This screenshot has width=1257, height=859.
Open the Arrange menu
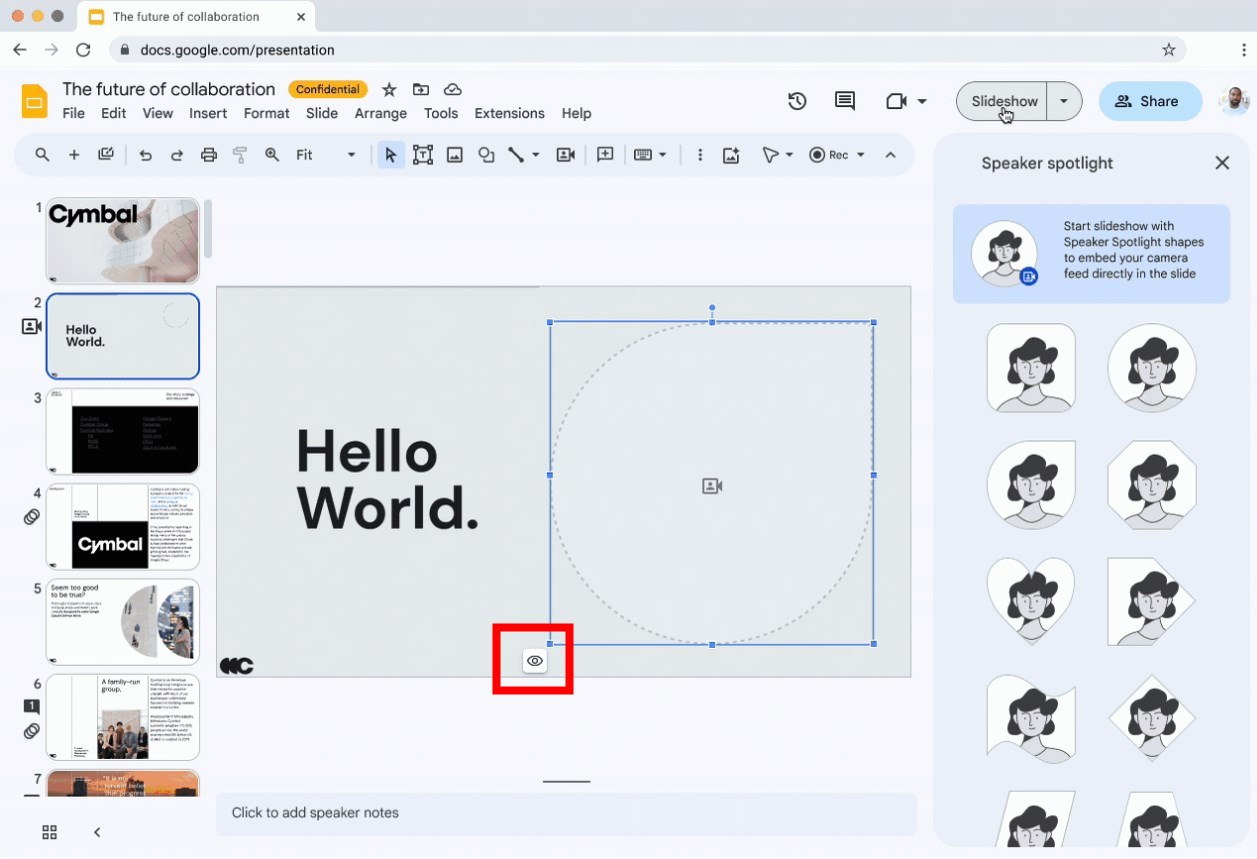380,113
